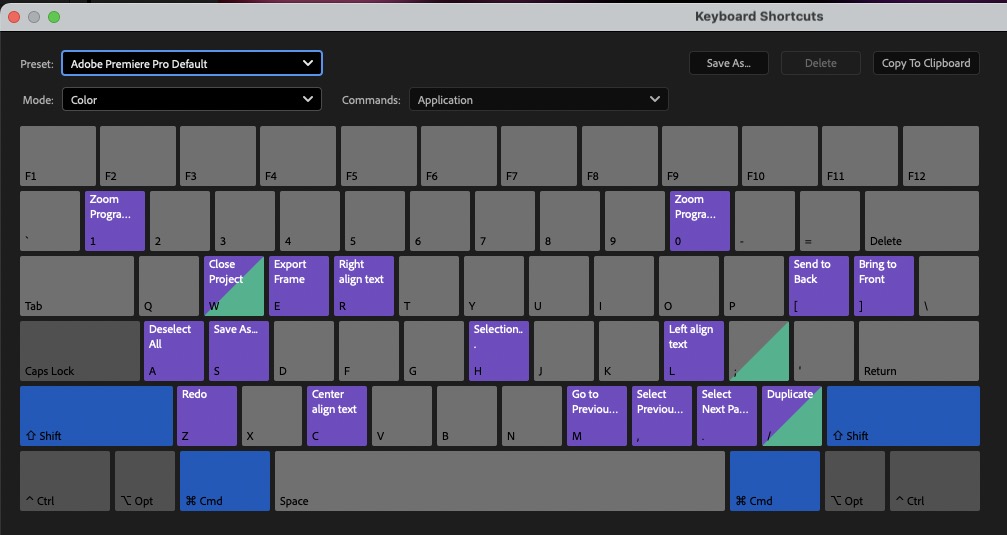This screenshot has height=535, width=1007.
Task: Select the K key
Action: pyautogui.click(x=629, y=351)
